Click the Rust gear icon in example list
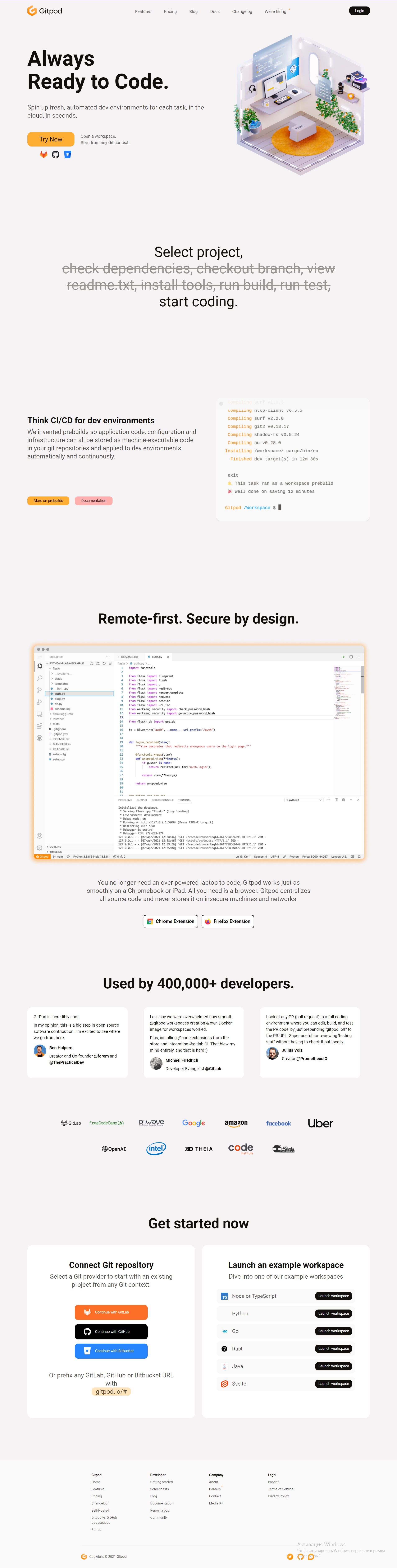The height and width of the screenshot is (1568, 397). click(225, 1349)
